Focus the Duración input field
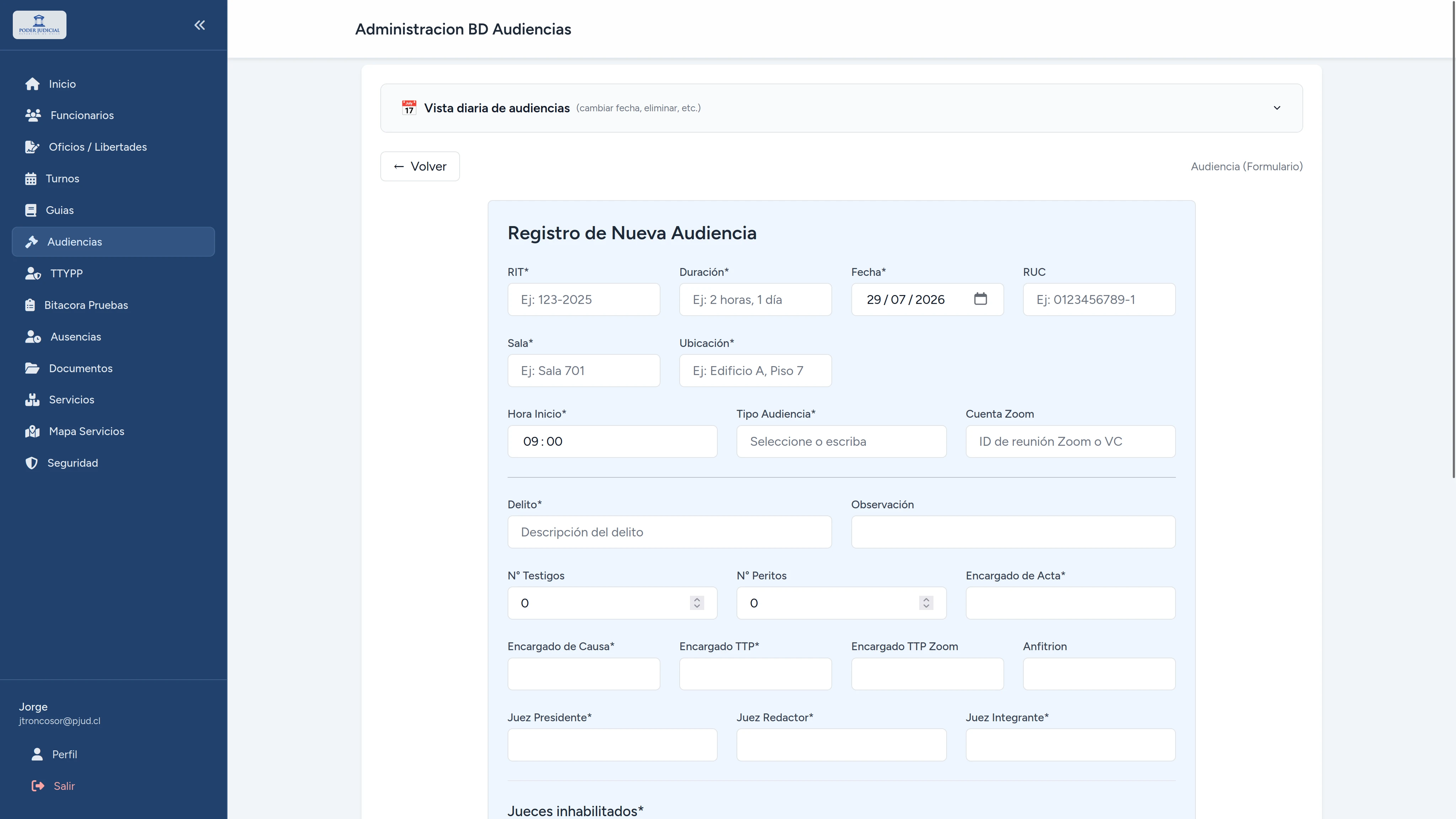Viewport: 1456px width, 819px height. (x=755, y=300)
